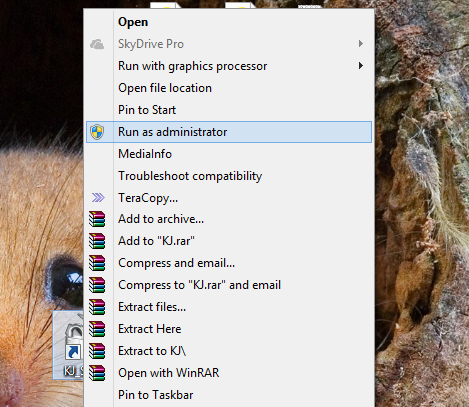
Task: Click Run as administrator
Action: pos(229,132)
